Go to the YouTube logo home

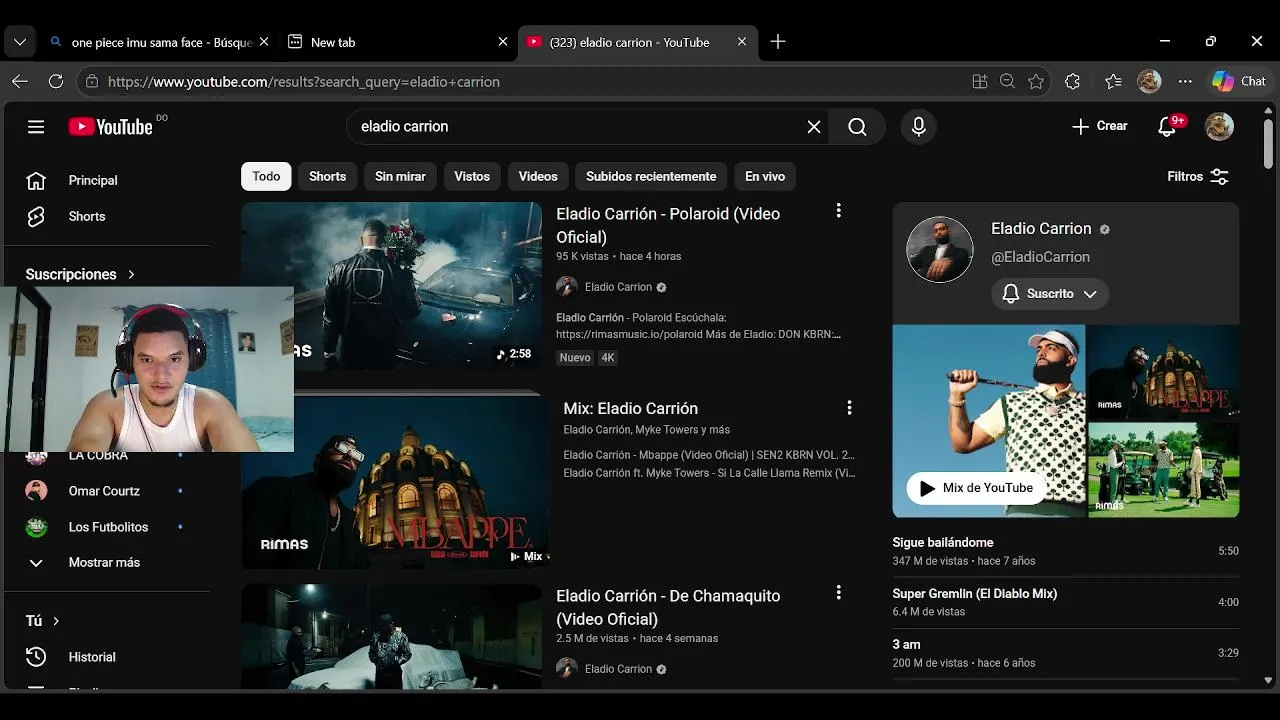[110, 127]
